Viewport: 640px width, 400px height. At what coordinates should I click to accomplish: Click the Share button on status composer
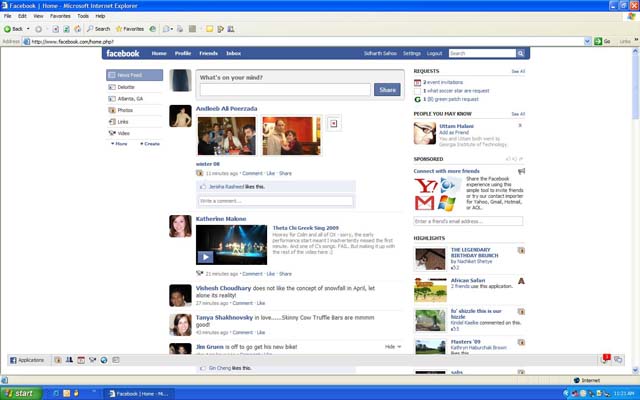coord(387,90)
